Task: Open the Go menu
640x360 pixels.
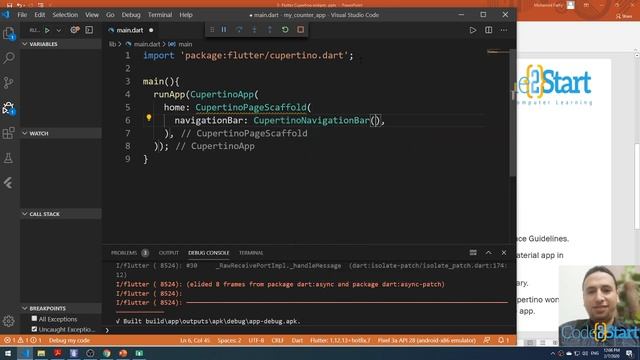Action: pos(110,15)
